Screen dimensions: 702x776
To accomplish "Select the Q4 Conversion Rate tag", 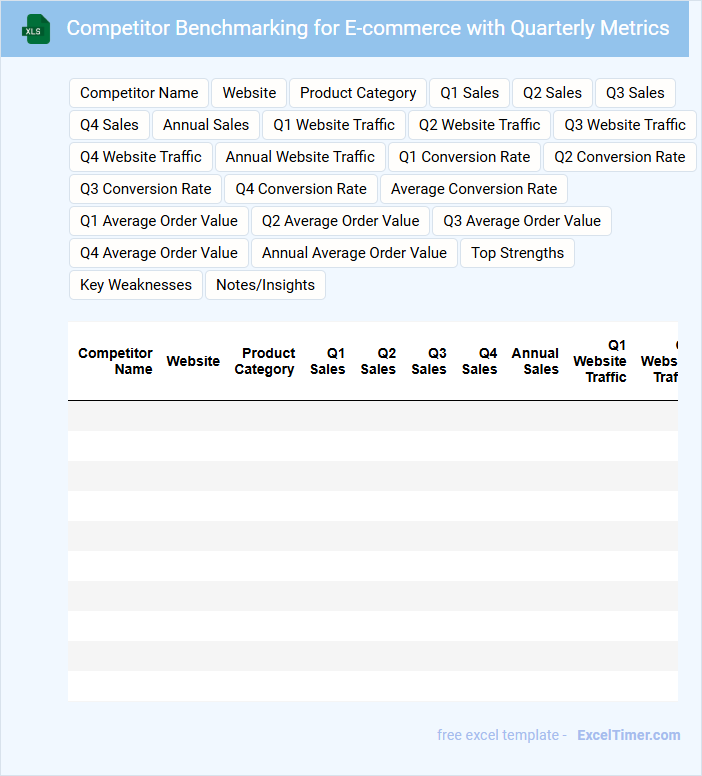I will (301, 189).
